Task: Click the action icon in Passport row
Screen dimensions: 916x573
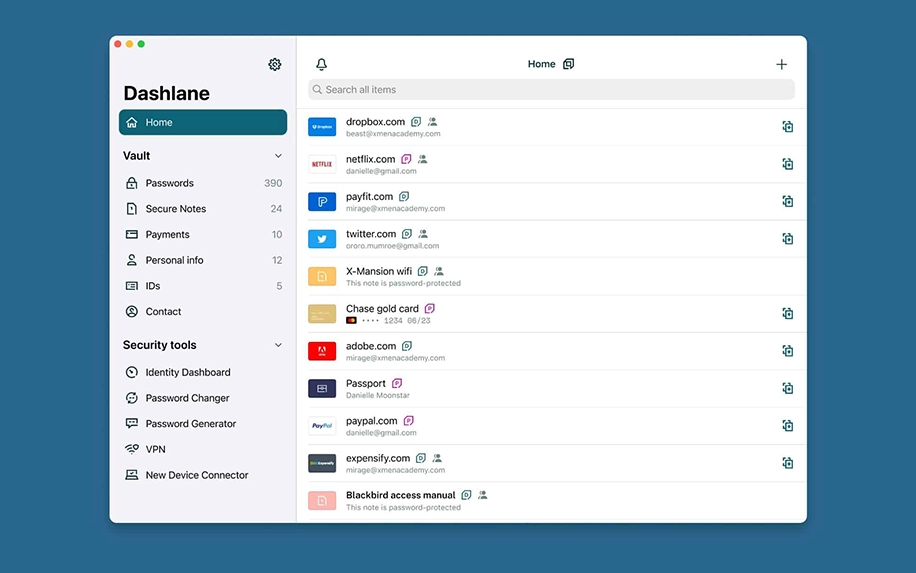Action: click(787, 388)
